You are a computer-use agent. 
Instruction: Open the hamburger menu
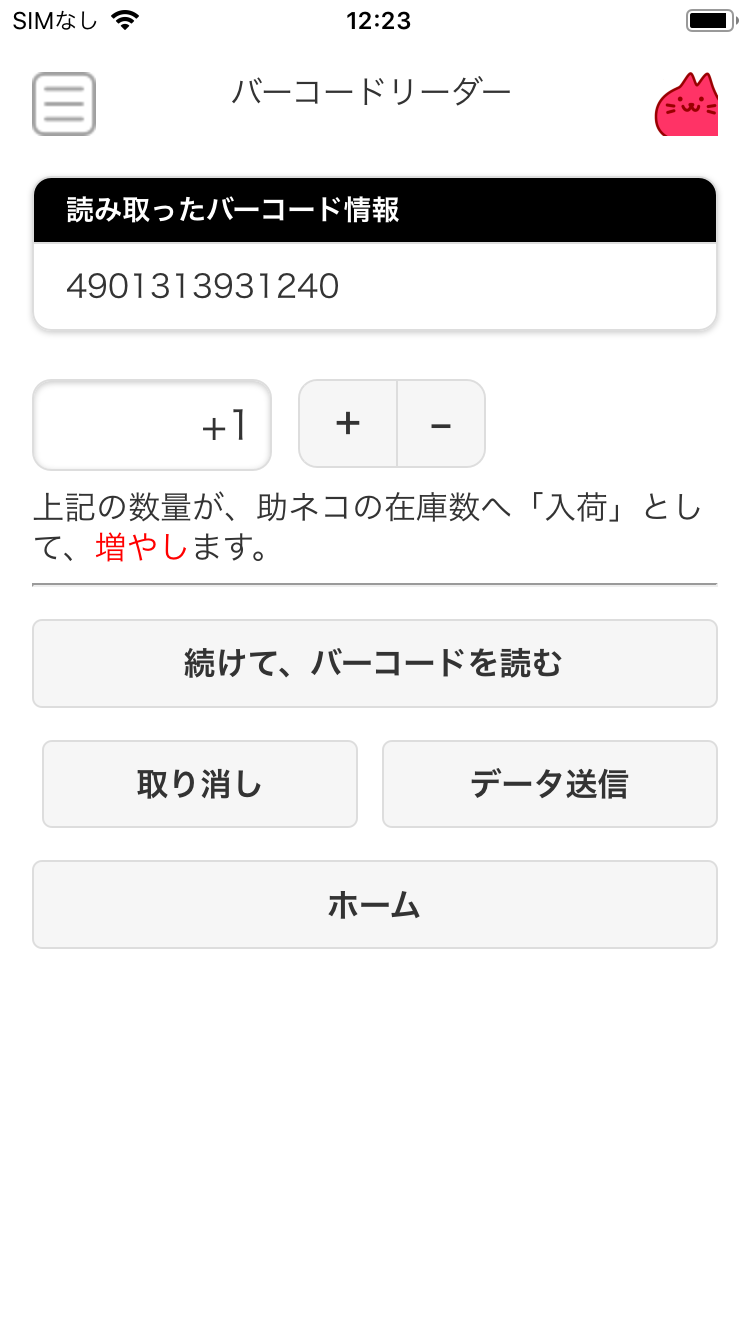pyautogui.click(x=64, y=104)
